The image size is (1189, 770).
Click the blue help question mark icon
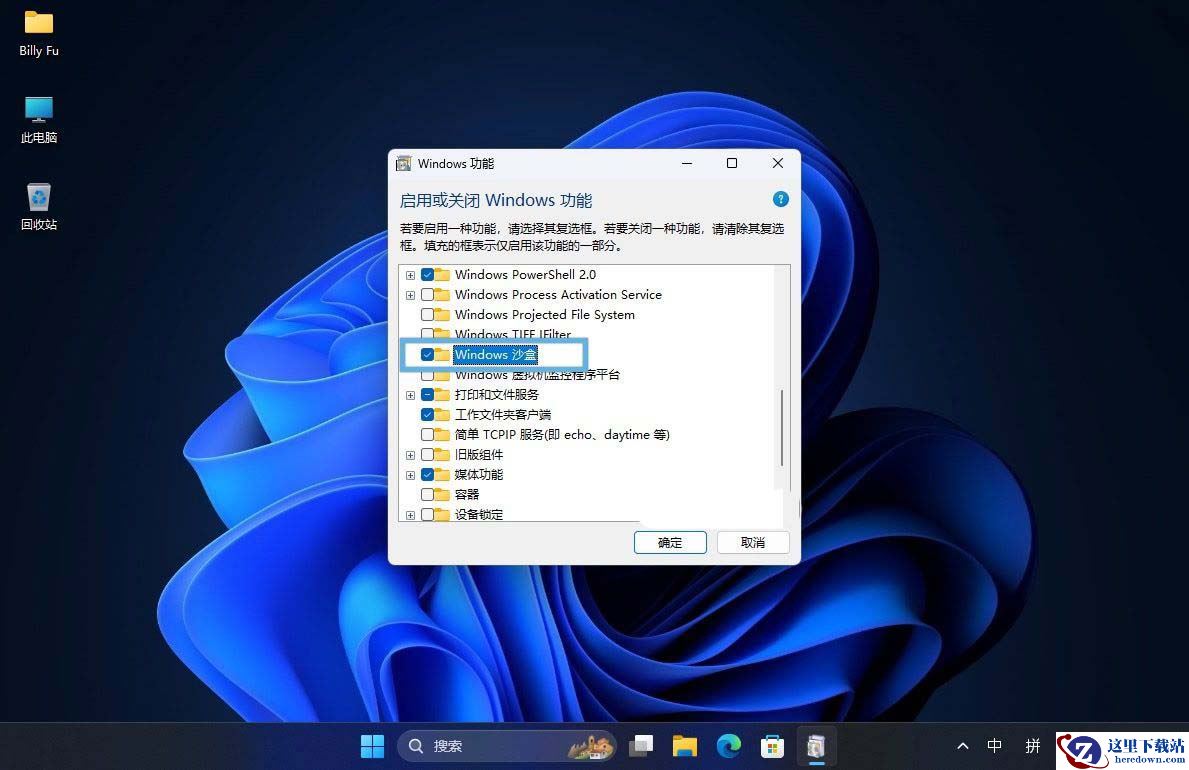point(780,199)
